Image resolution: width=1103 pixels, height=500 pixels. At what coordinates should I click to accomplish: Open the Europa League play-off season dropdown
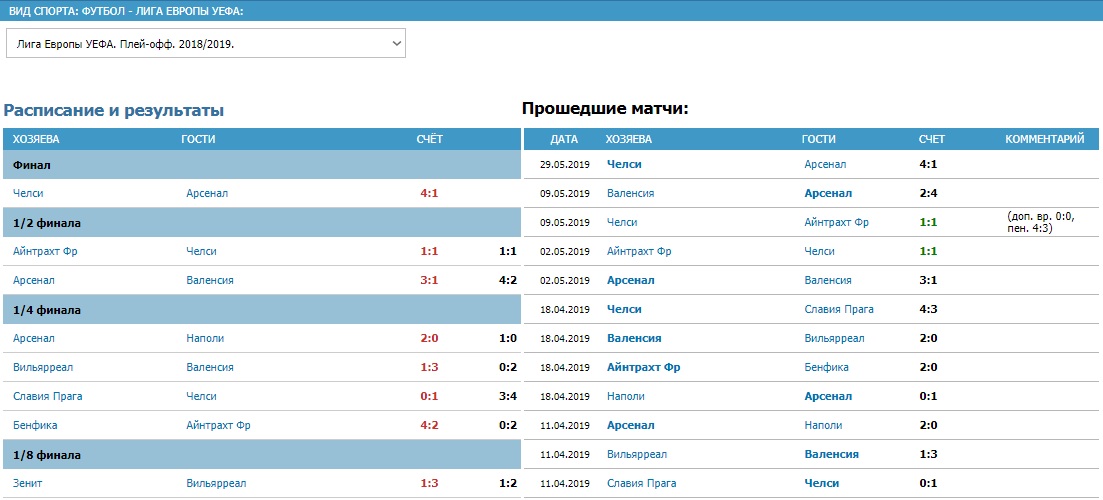pyautogui.click(x=206, y=43)
